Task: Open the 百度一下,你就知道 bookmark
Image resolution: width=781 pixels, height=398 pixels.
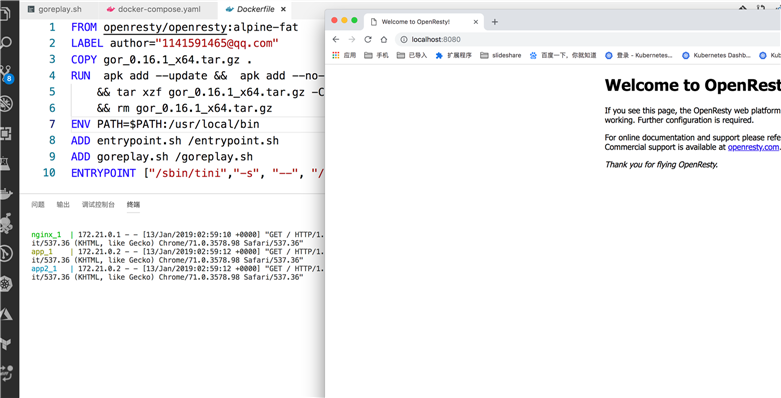Action: [x=563, y=55]
